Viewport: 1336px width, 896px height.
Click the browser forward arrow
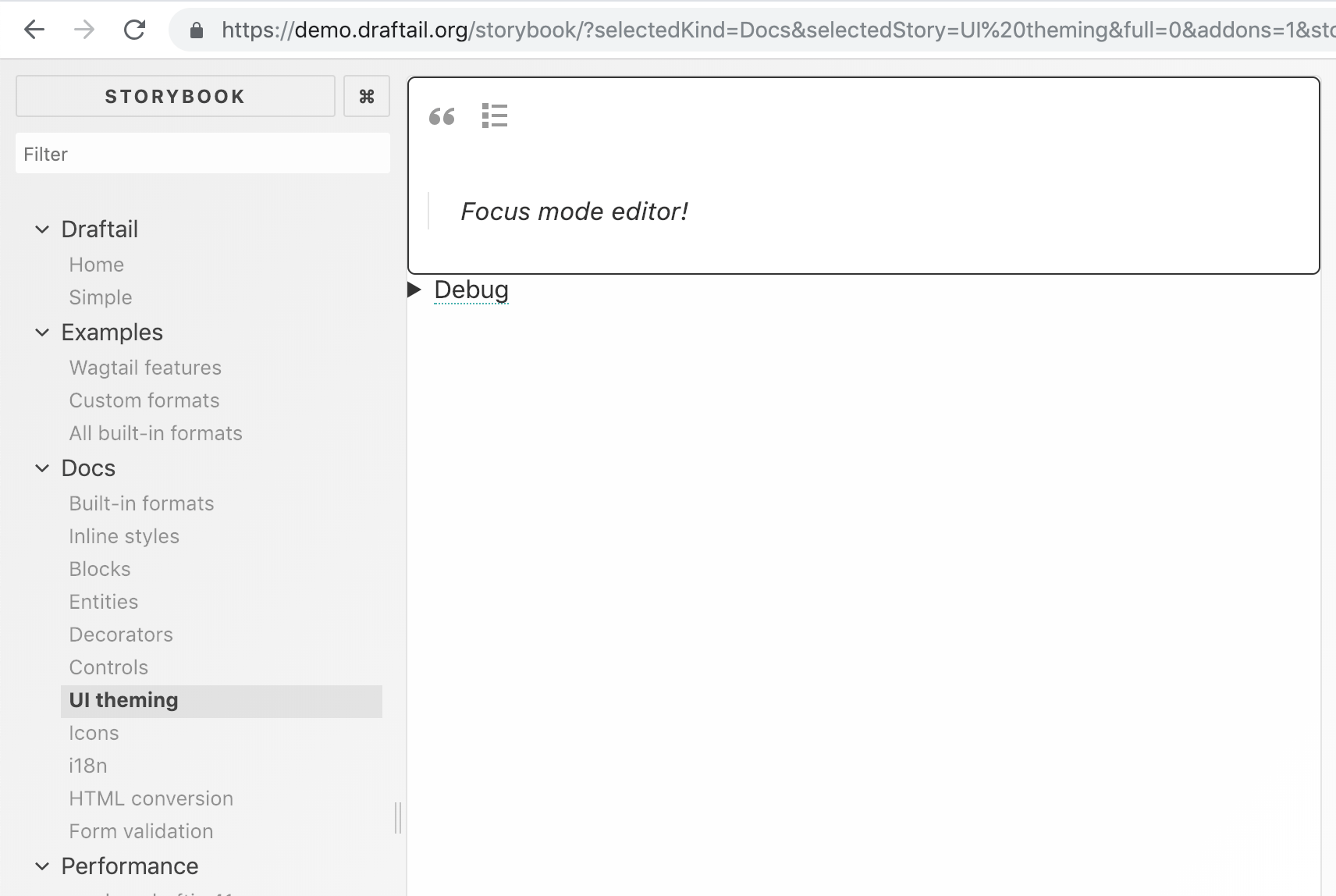[84, 29]
